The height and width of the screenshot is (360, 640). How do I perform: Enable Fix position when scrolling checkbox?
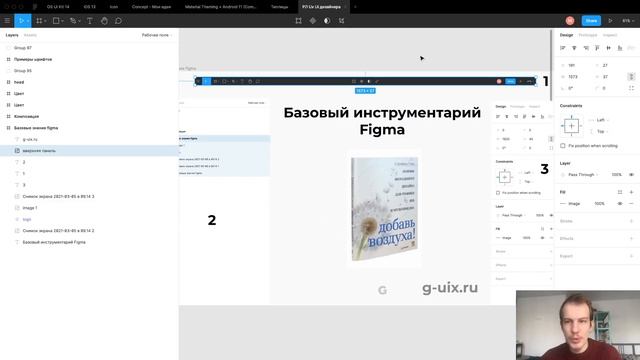[x=563, y=146]
